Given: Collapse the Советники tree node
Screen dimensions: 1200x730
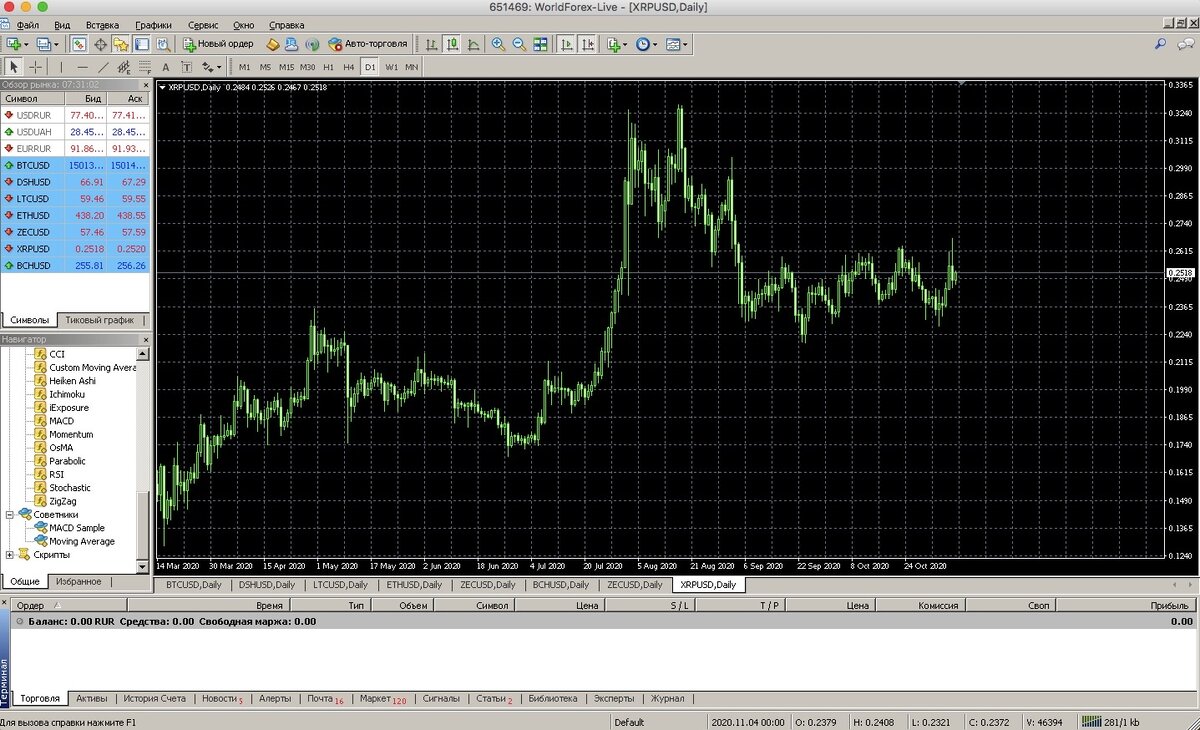Looking at the screenshot, I should pos(10,515).
